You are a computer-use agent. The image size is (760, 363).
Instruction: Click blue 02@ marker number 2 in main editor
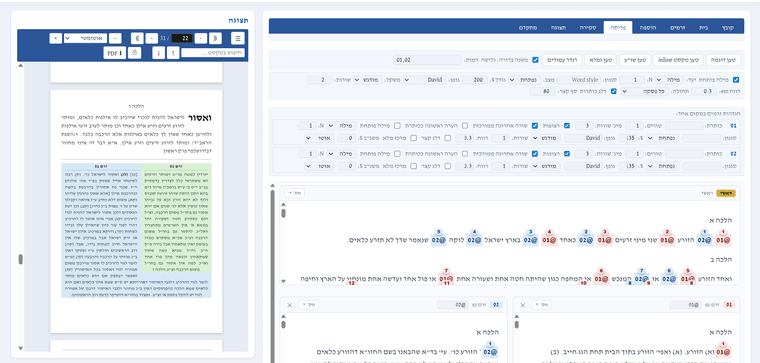pyautogui.click(x=586, y=239)
